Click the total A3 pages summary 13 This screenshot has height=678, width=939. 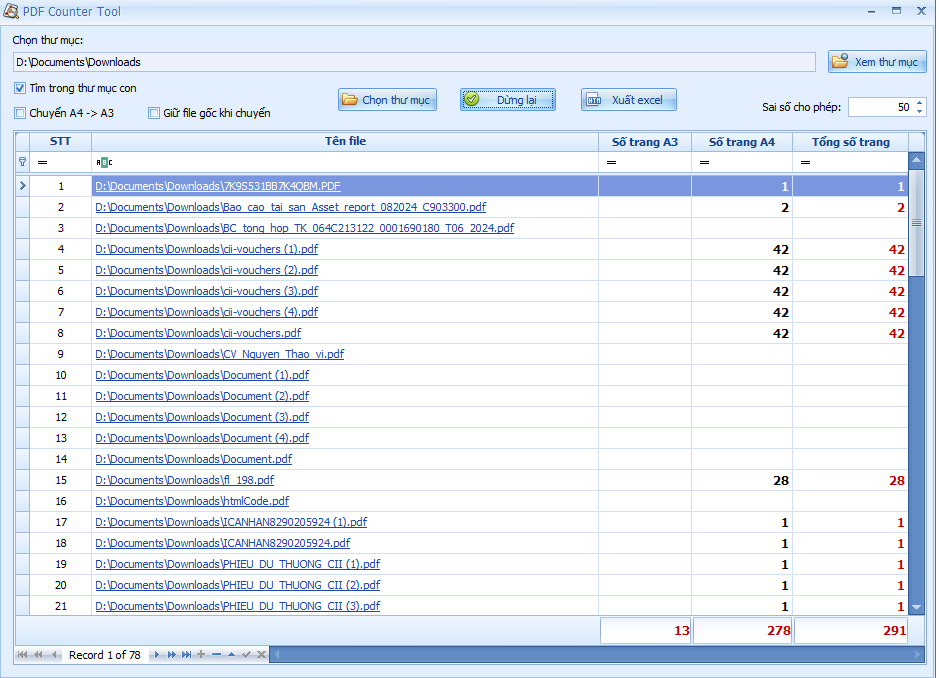tap(646, 630)
